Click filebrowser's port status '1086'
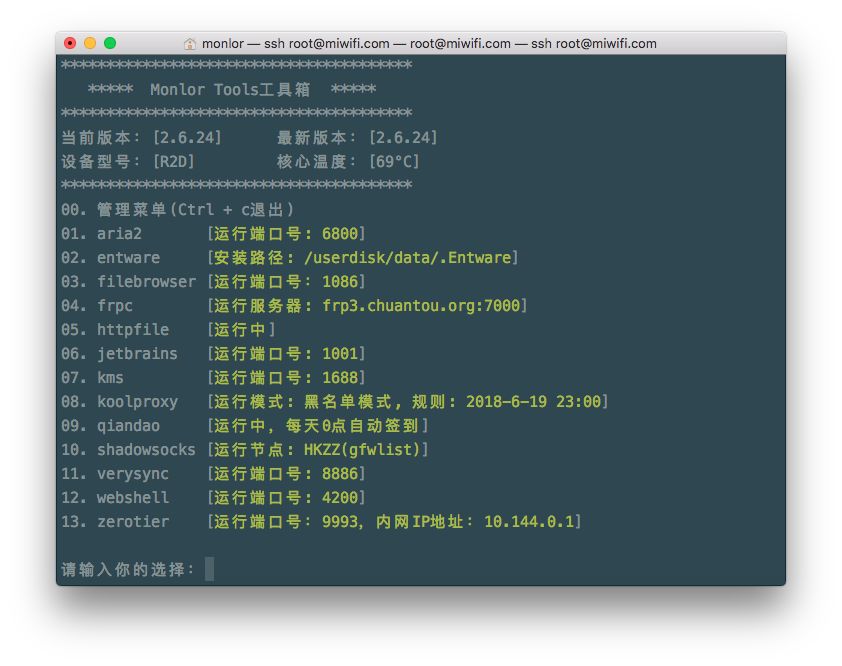This screenshot has height=666, width=842. click(340, 281)
